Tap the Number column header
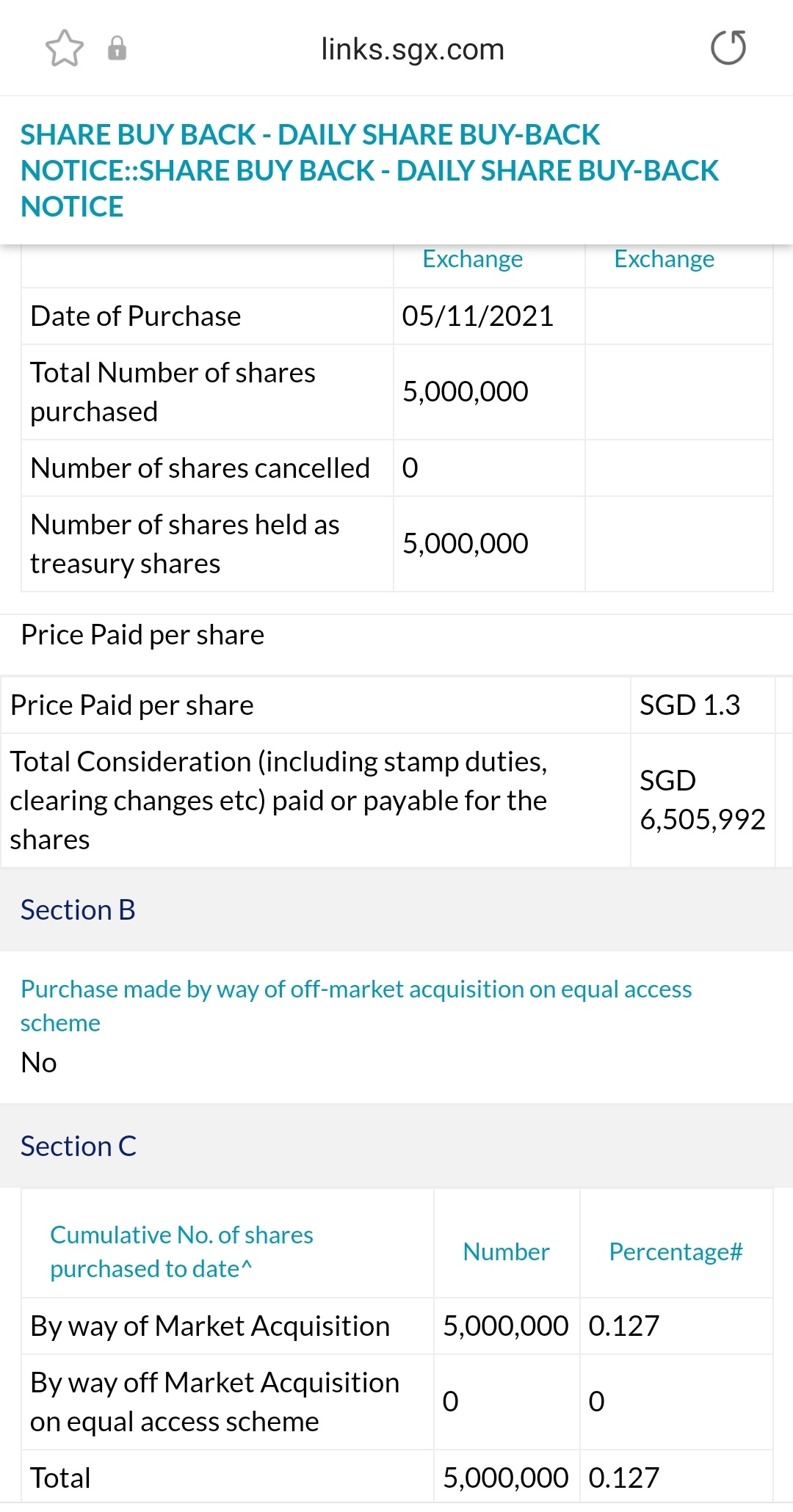Screen dimensions: 793x1512 506,1252
